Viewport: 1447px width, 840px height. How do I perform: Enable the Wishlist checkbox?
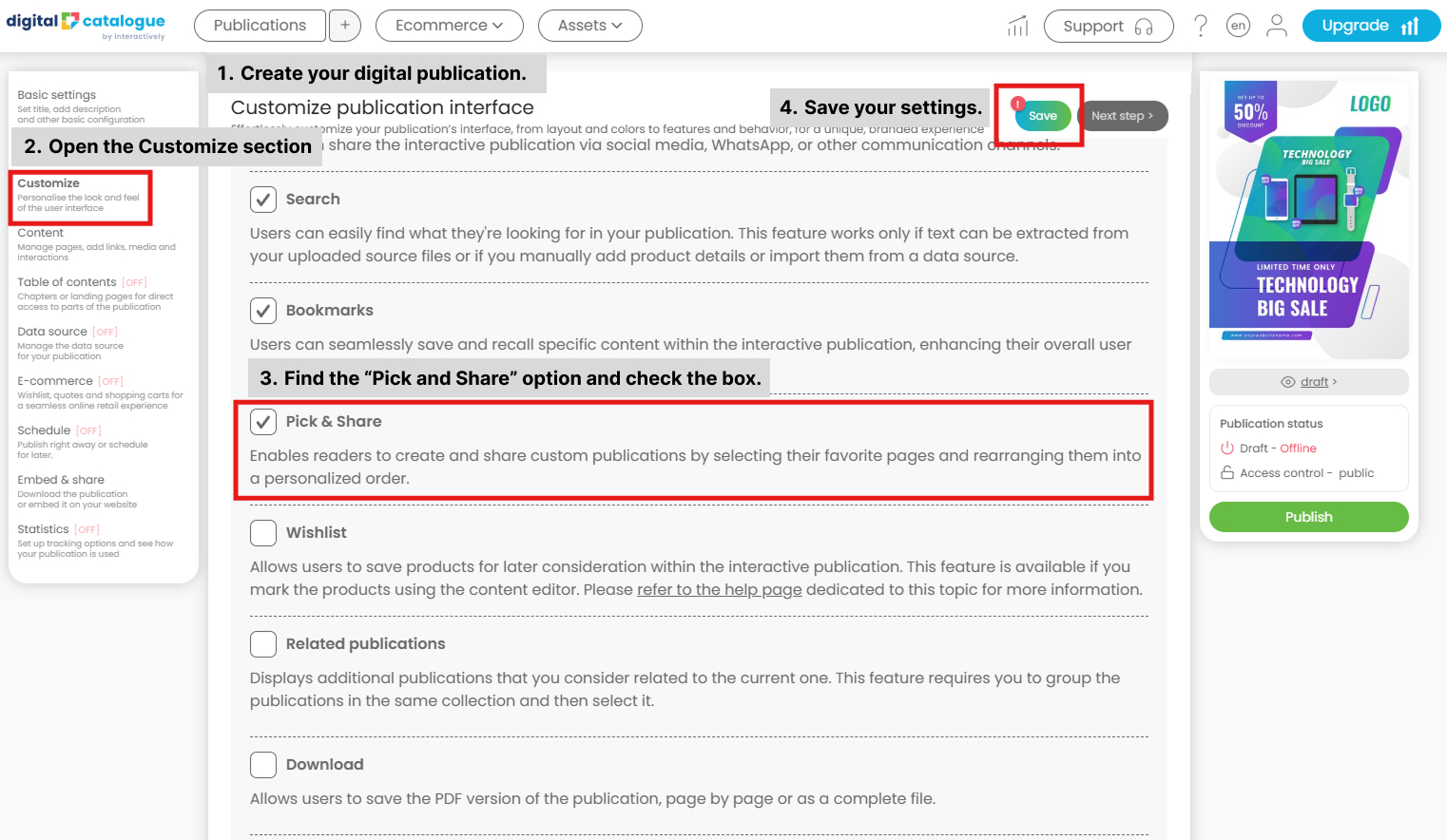coord(263,533)
